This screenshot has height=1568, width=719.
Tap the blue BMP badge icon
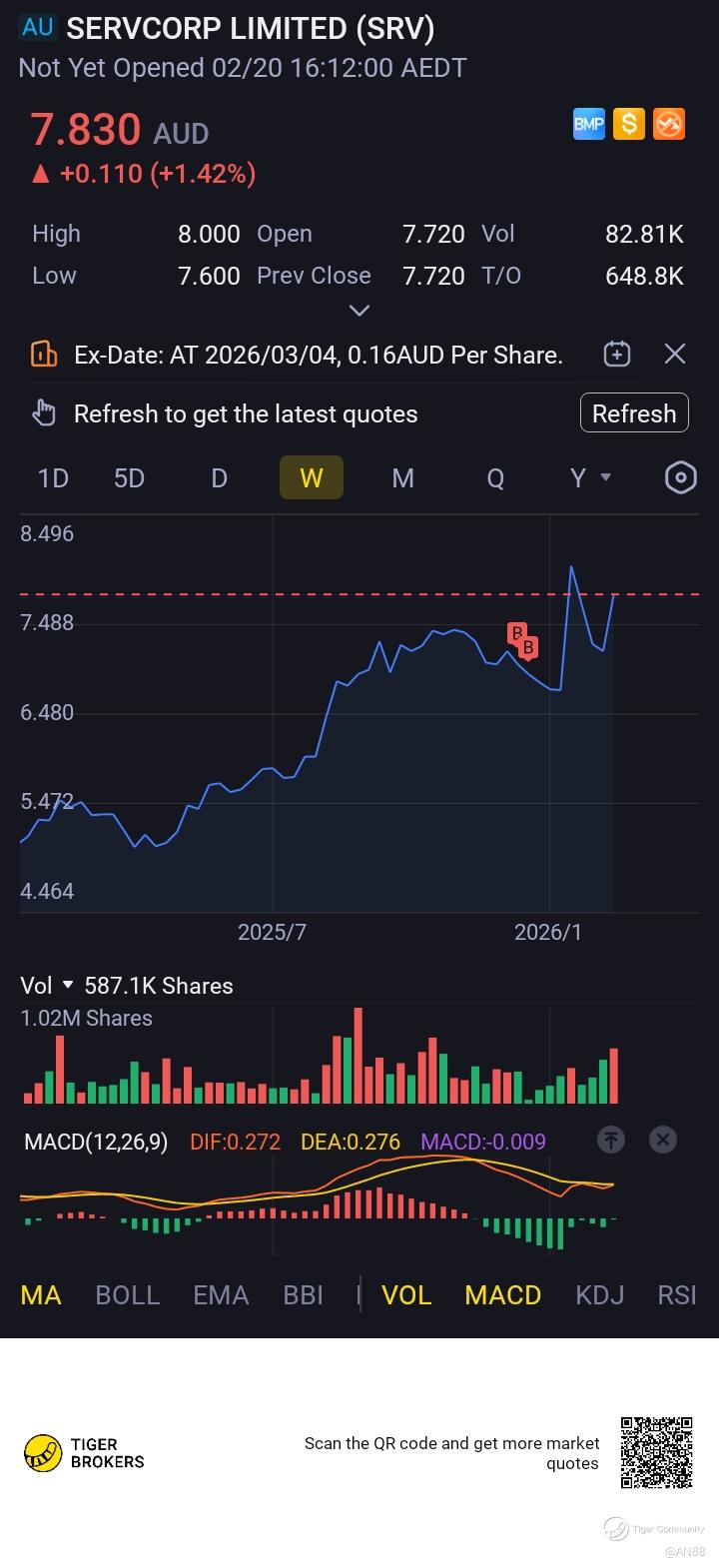point(589,124)
